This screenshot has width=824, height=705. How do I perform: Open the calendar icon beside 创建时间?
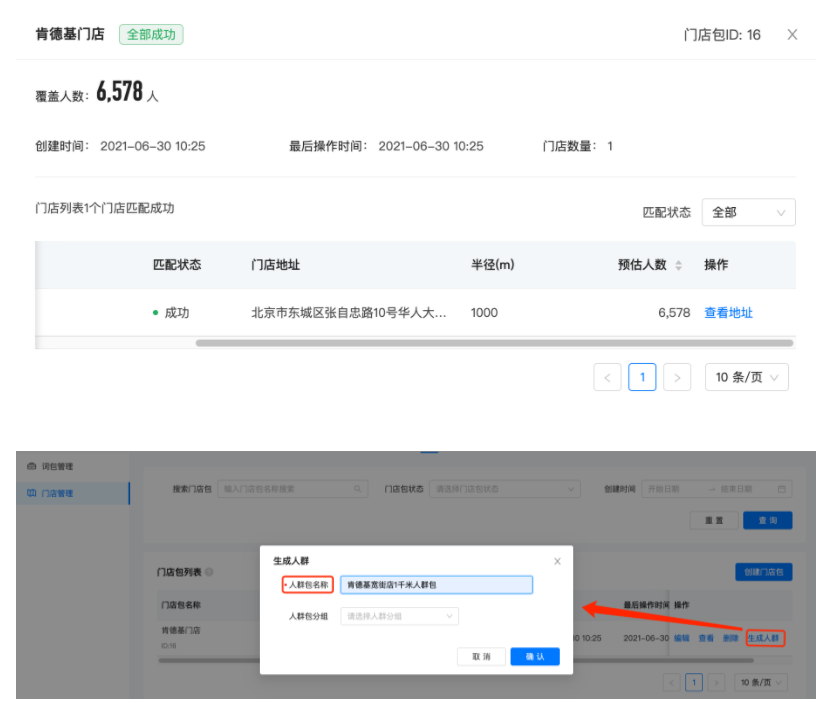point(781,489)
